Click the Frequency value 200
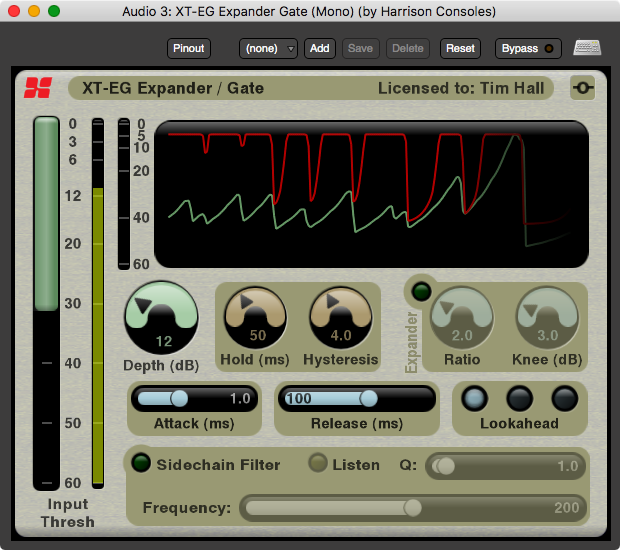620x550 pixels. (x=566, y=508)
